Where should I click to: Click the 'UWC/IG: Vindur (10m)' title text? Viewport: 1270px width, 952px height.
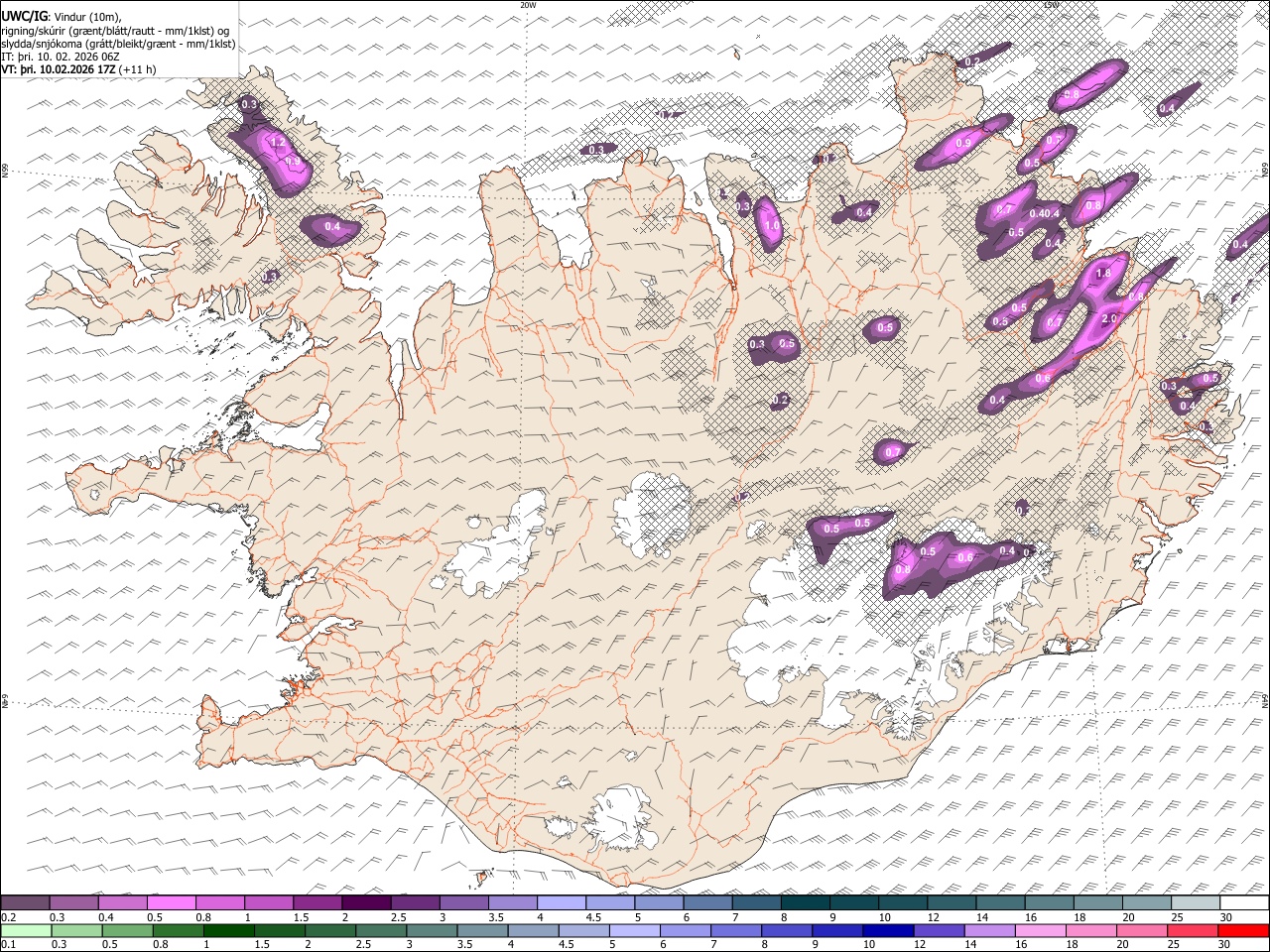coord(62,17)
